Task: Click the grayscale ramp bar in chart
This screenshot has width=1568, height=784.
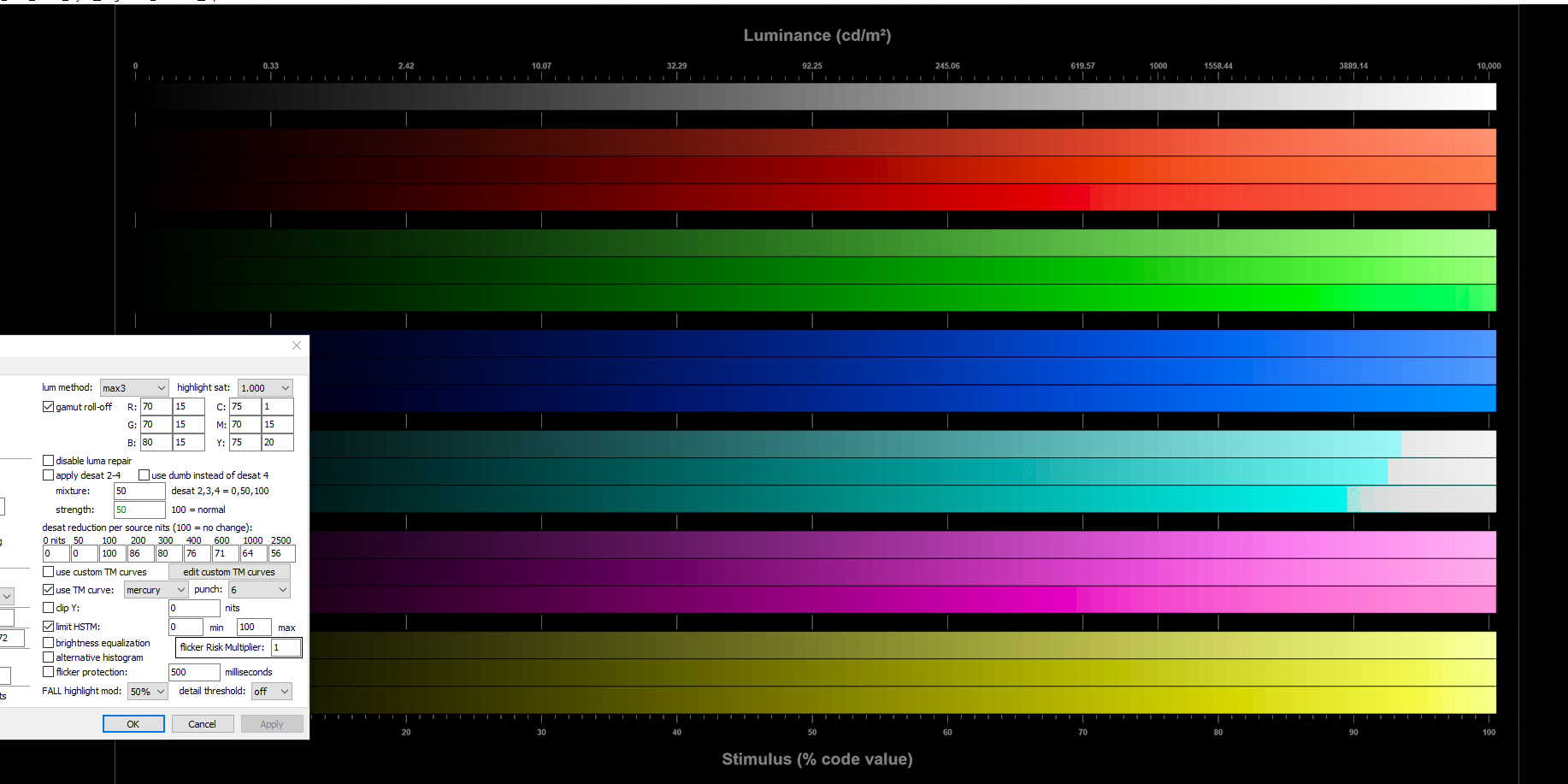Action: pos(816,97)
